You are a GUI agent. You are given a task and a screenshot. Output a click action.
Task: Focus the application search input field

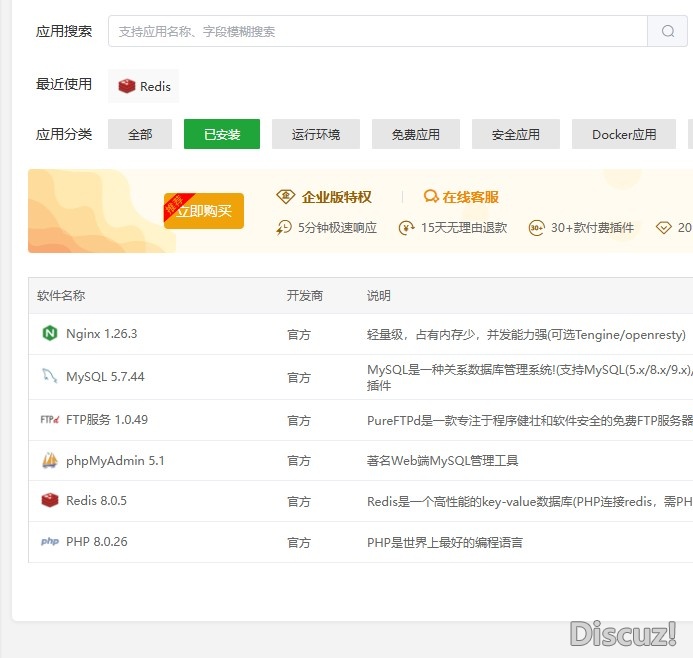point(378,31)
